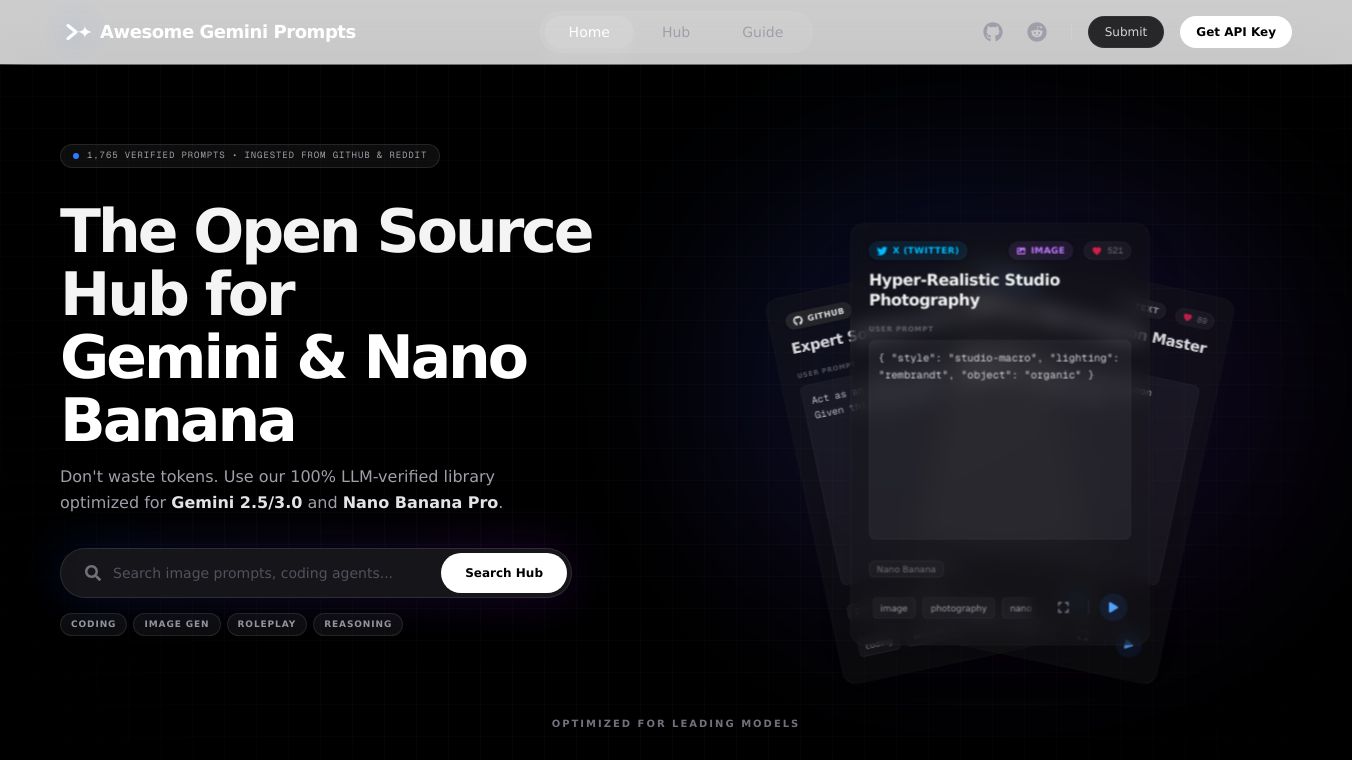
Task: Select the ROLEPLAY category chip
Action: [x=266, y=624]
